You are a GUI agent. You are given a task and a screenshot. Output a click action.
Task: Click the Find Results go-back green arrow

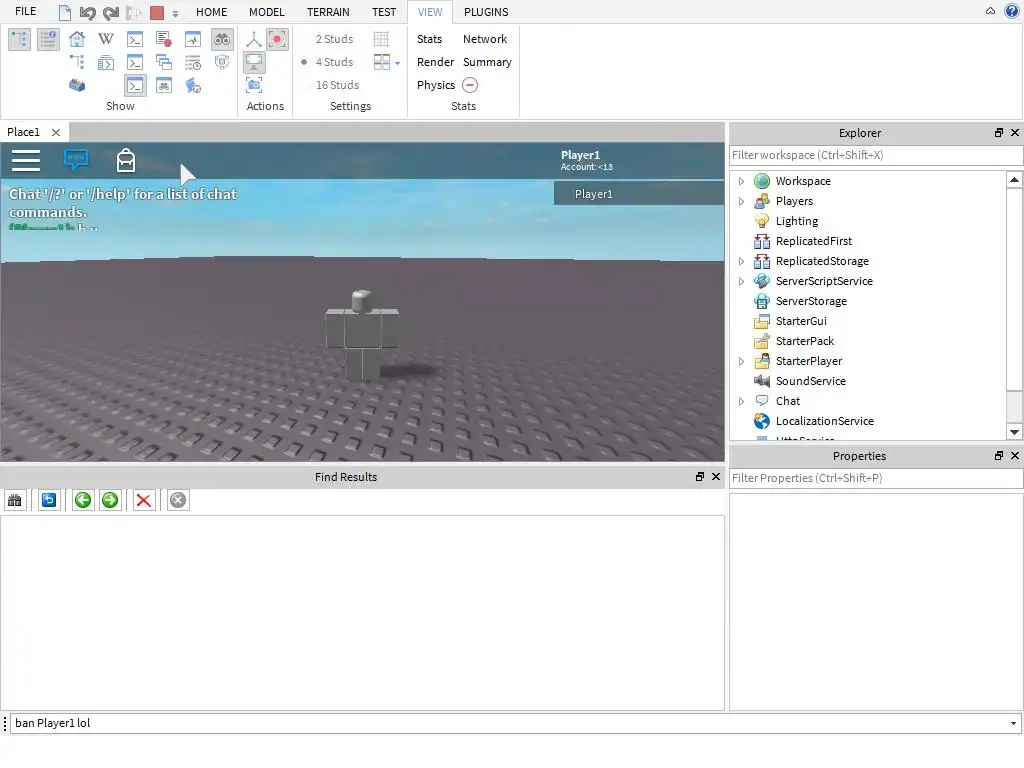[83, 500]
